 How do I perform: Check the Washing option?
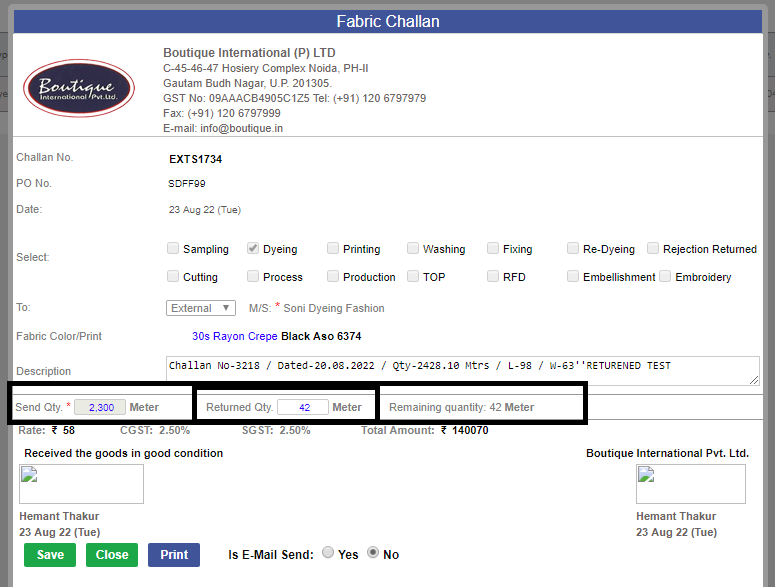413,248
